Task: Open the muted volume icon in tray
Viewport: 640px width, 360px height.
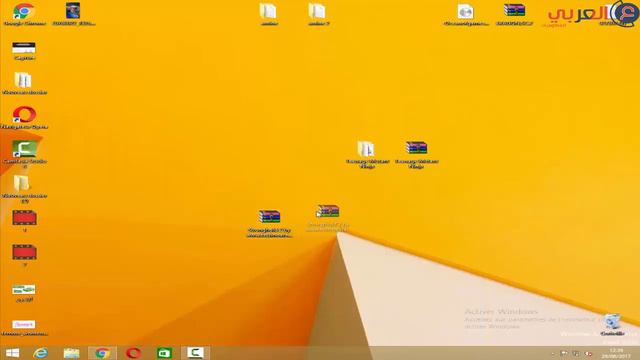Action: [588, 353]
